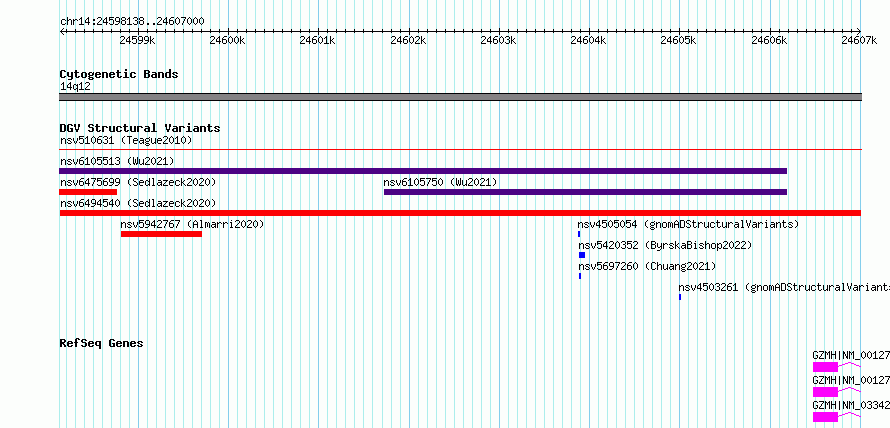Click the nsv4505054 gnomAD variant label
The image size is (890, 428).
click(688, 224)
